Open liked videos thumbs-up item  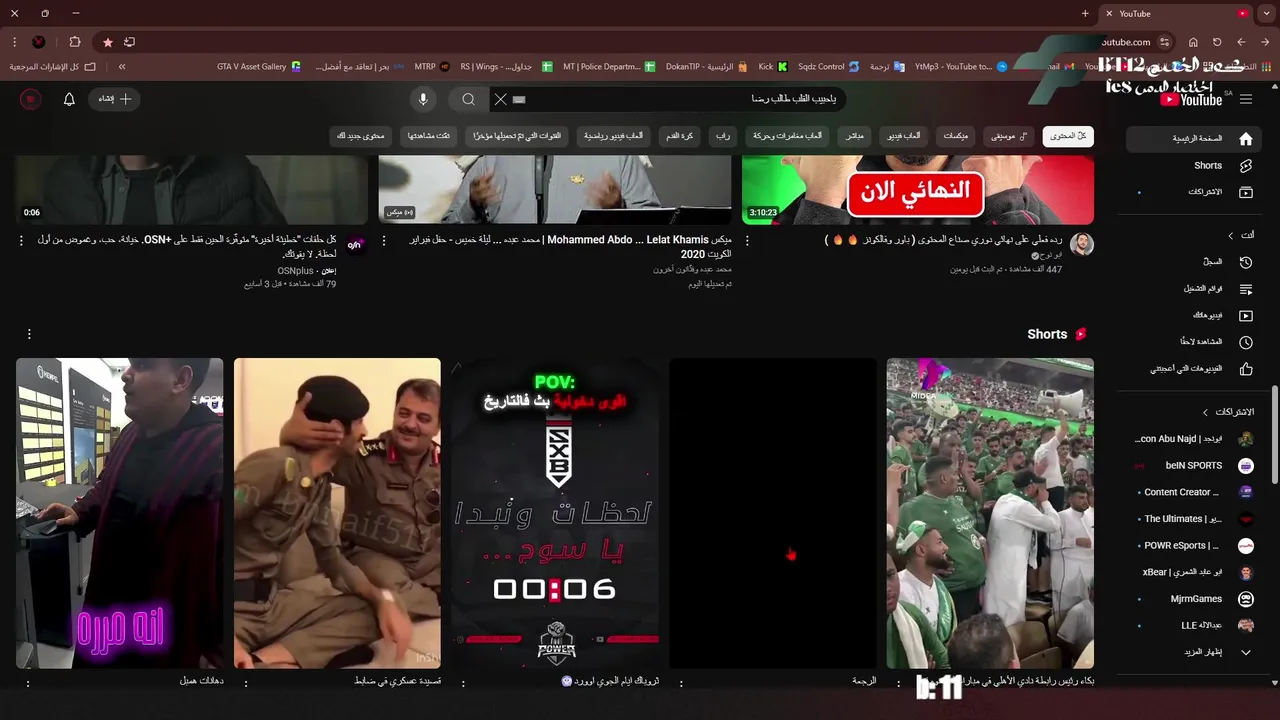[1245, 369]
